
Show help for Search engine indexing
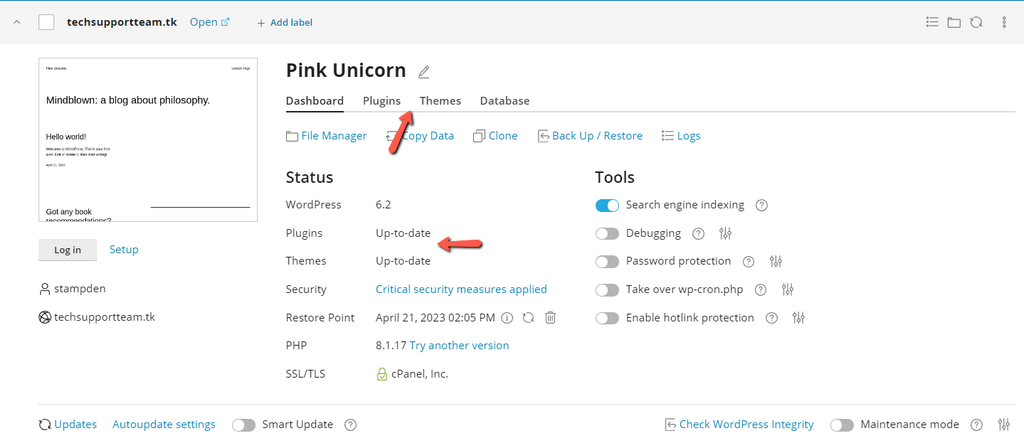[762, 206]
